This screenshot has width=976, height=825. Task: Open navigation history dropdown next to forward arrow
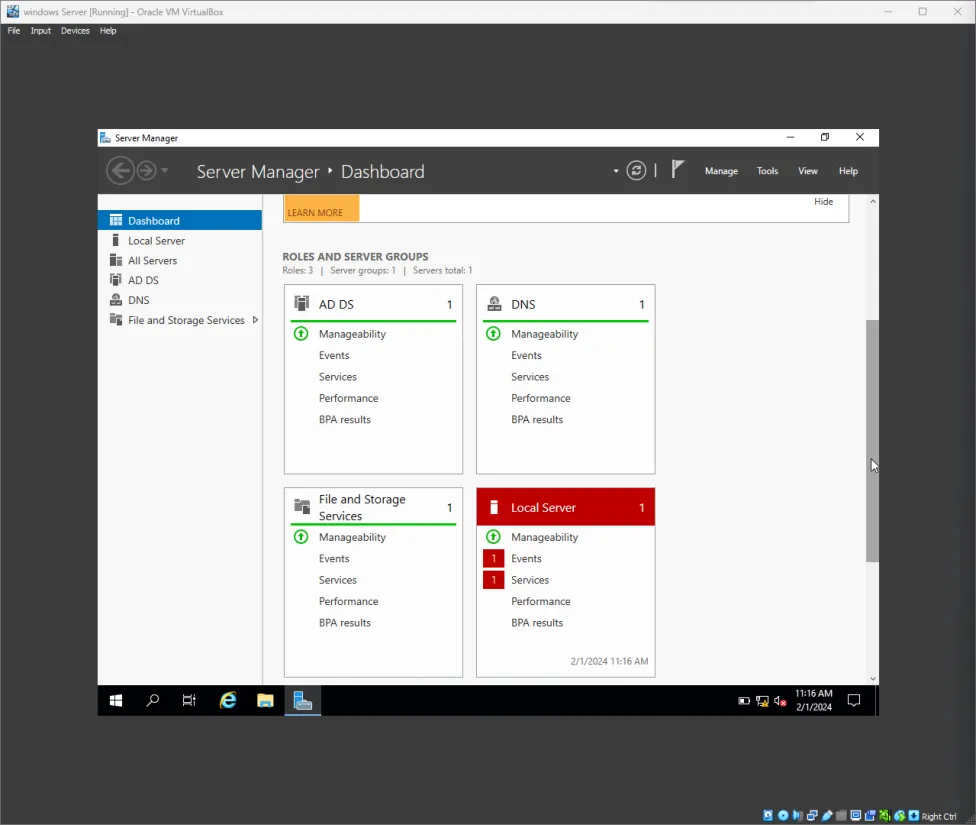[x=165, y=170]
